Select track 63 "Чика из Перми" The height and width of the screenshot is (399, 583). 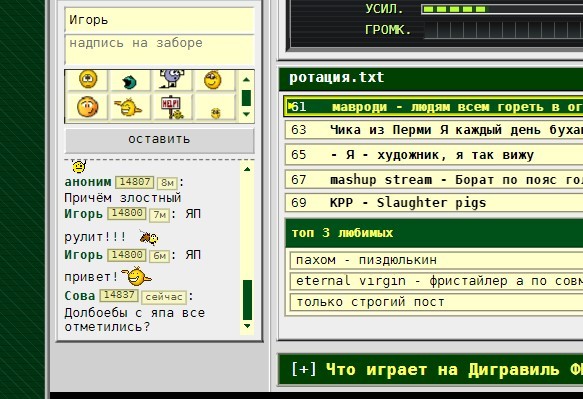coord(434,130)
